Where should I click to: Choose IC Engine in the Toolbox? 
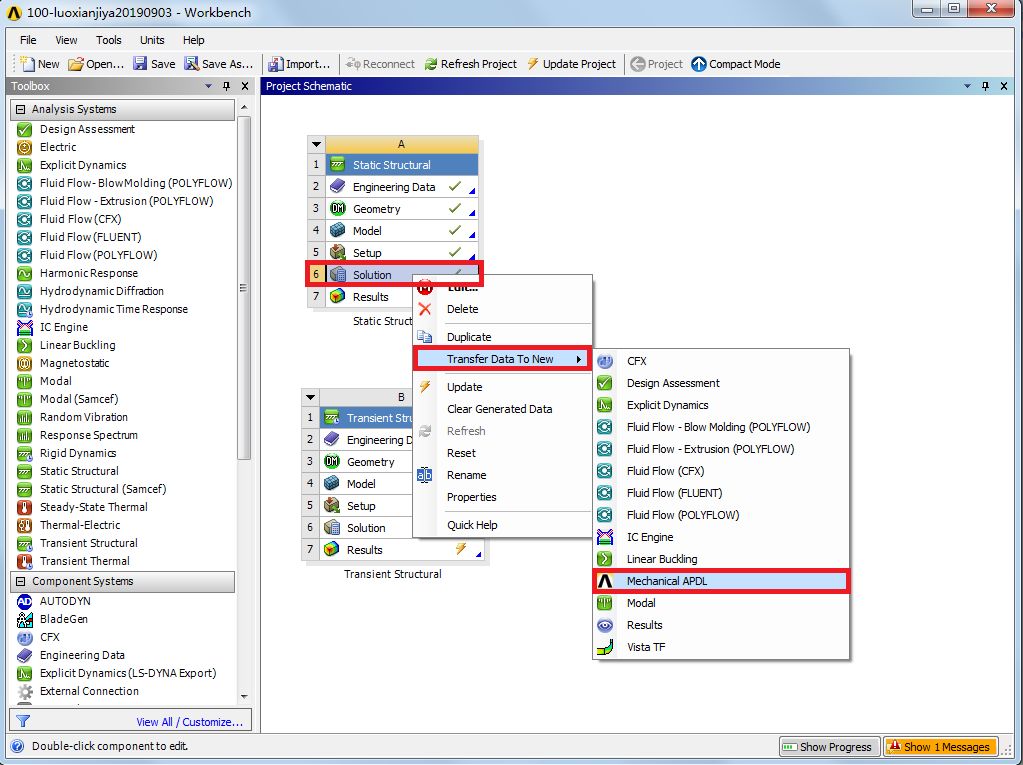pyautogui.click(x=63, y=327)
